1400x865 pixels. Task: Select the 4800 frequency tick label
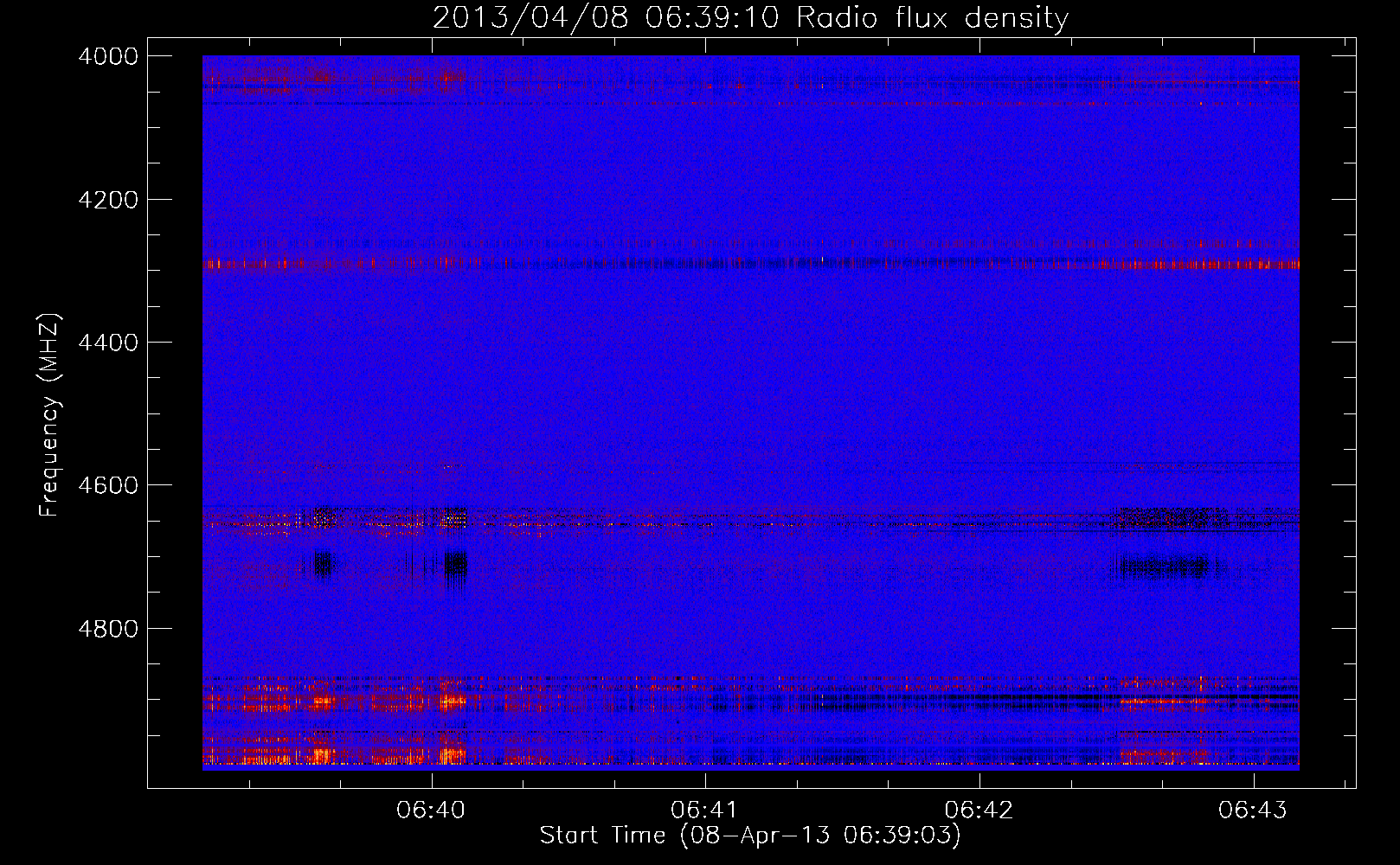point(108,629)
